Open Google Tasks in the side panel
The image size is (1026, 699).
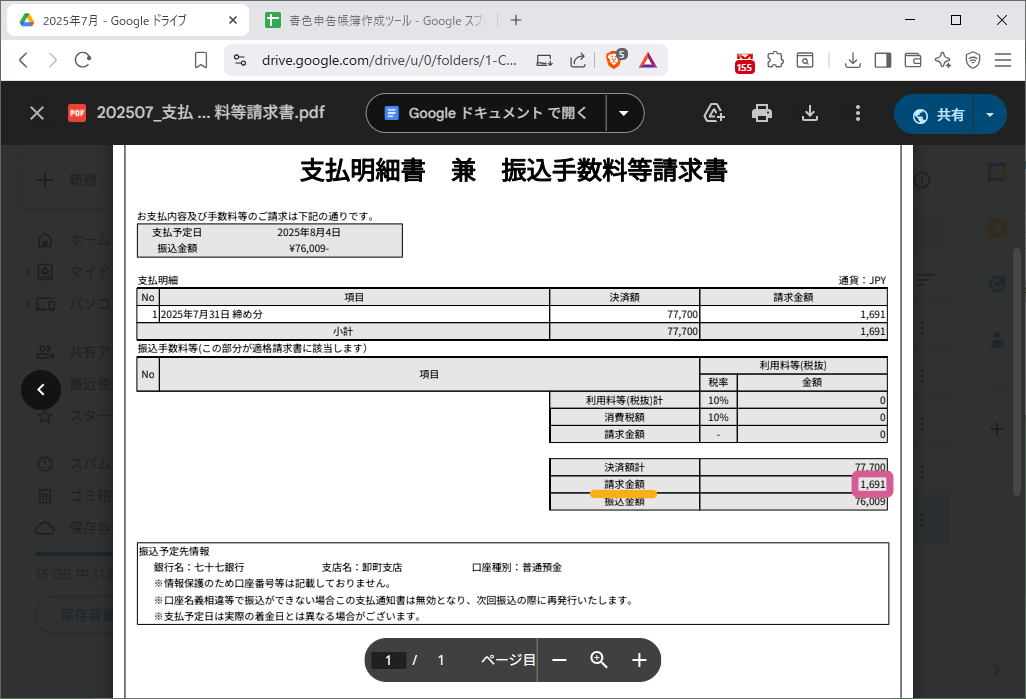[x=994, y=283]
